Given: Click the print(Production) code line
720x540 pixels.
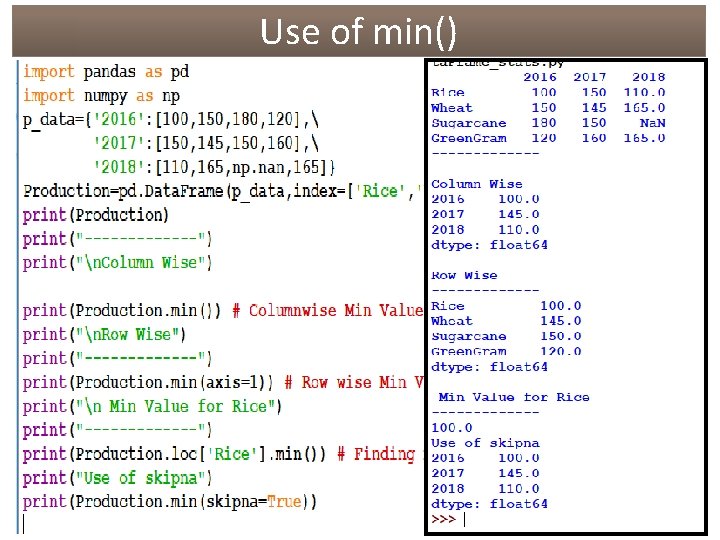Looking at the screenshot, I should point(96,215).
